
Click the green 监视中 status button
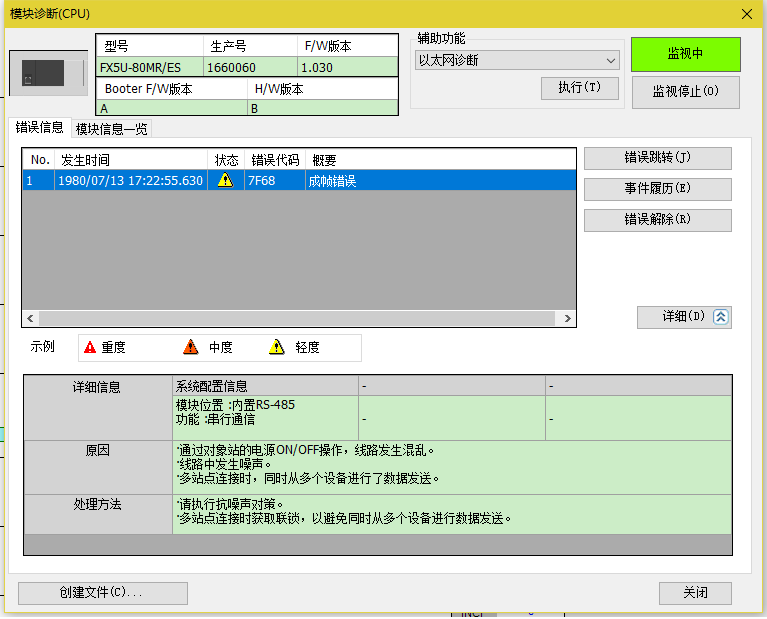[x=685, y=54]
